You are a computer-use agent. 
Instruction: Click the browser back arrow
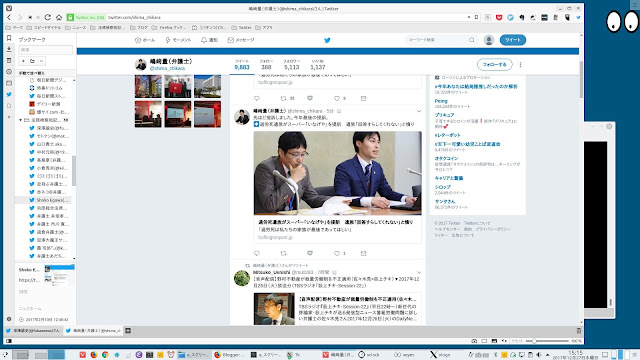point(9,17)
